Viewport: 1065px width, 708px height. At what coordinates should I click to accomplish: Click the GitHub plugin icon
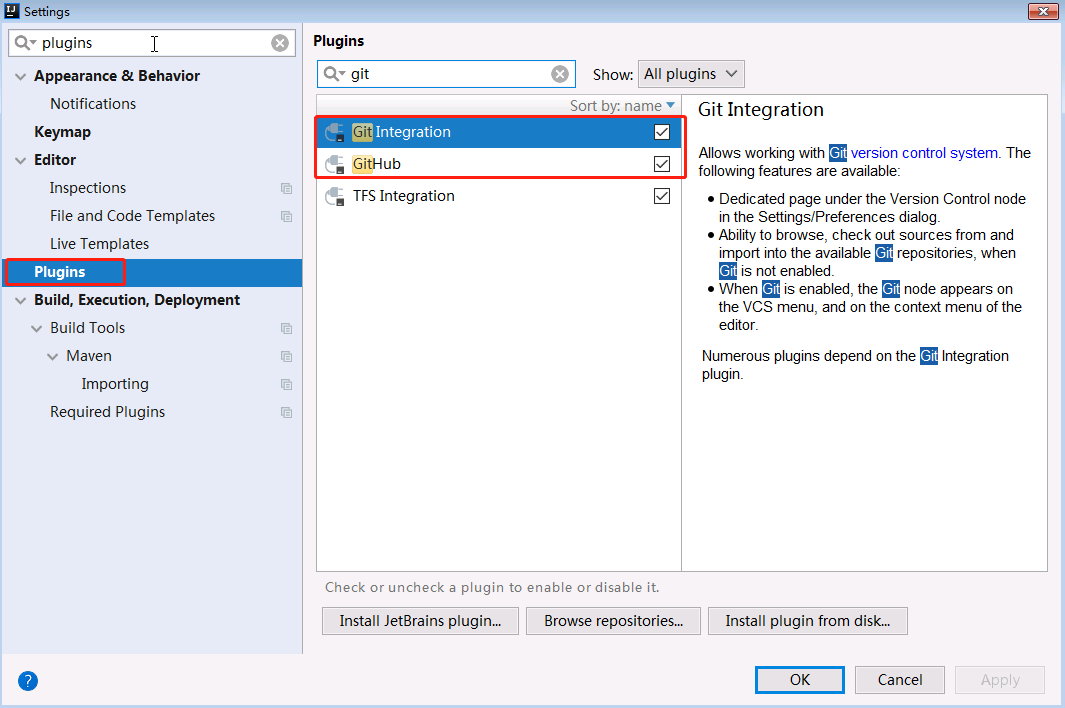click(x=335, y=164)
